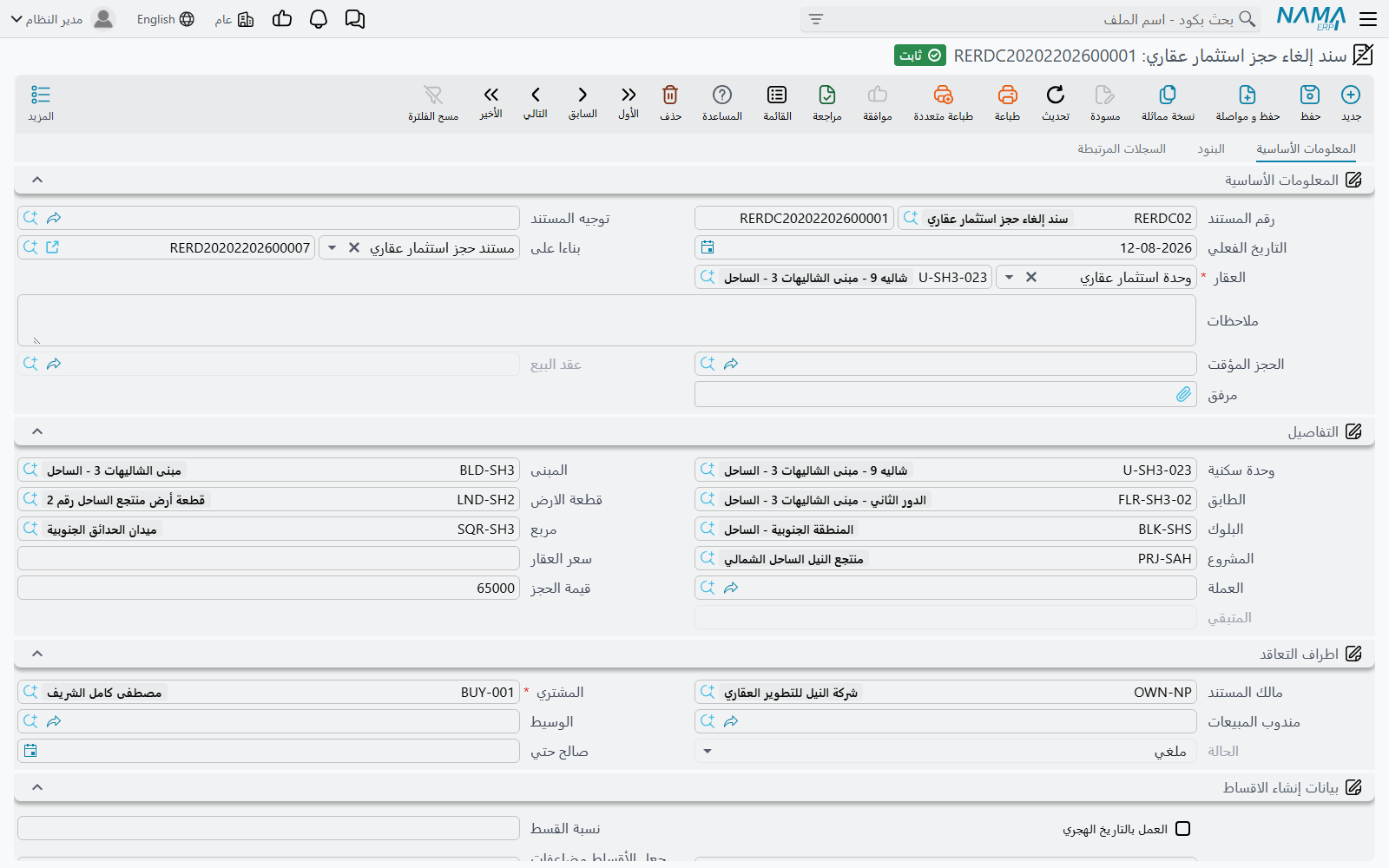Switch to المعلومات الأساسية tab
This screenshot has height=868, width=1389.
[1306, 148]
